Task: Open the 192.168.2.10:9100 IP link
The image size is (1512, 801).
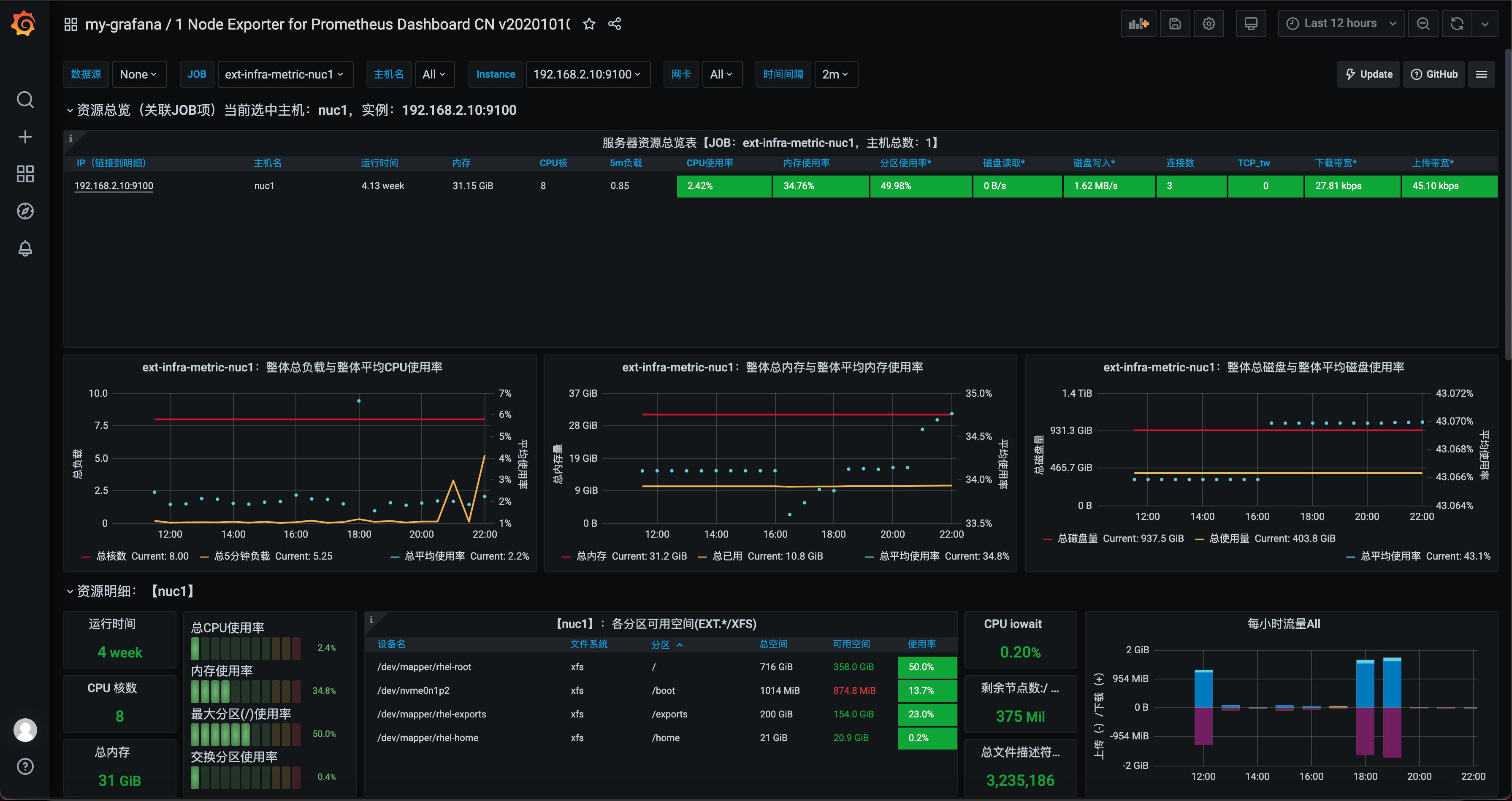Action: click(x=114, y=186)
